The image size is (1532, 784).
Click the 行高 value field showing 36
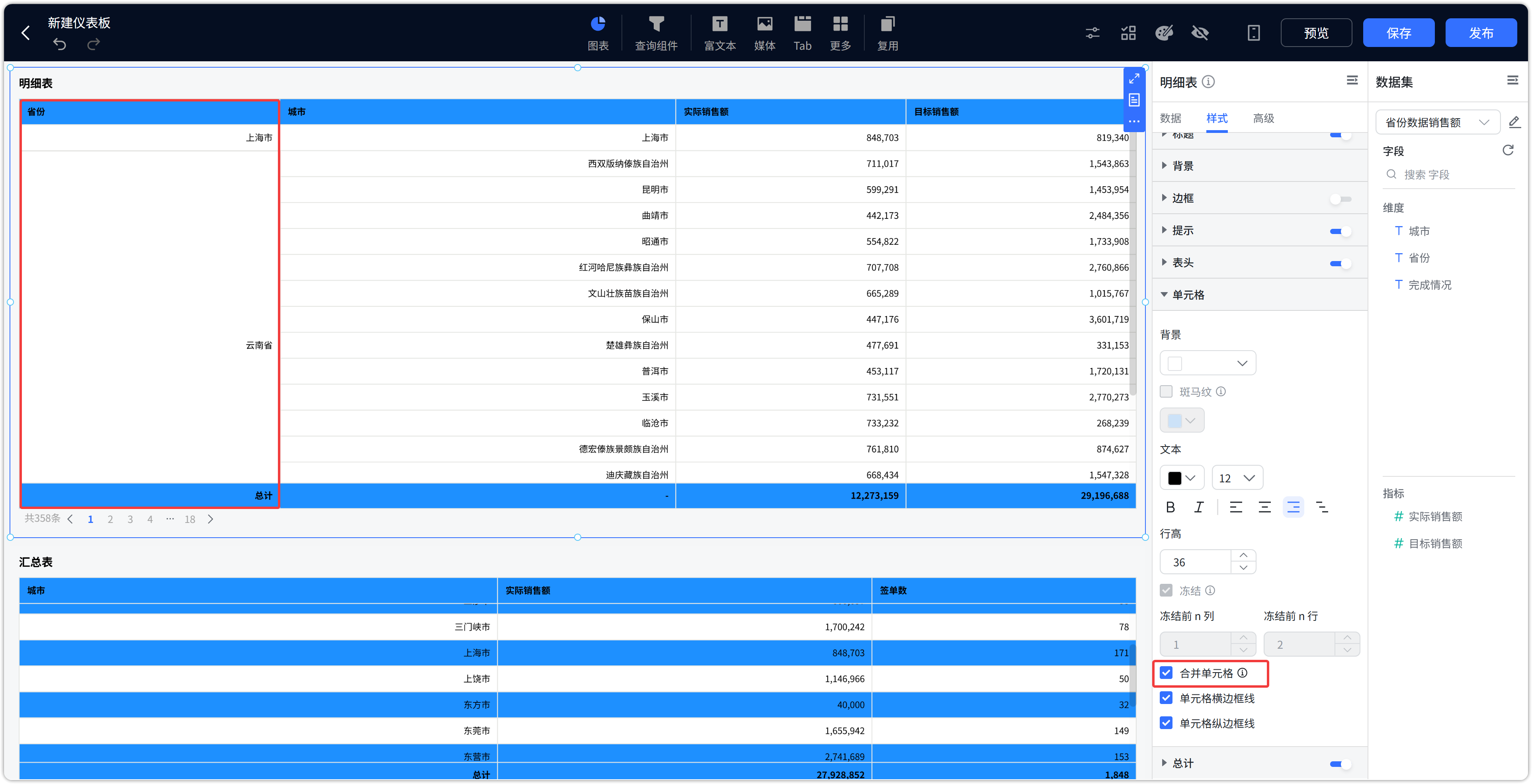(x=1196, y=562)
